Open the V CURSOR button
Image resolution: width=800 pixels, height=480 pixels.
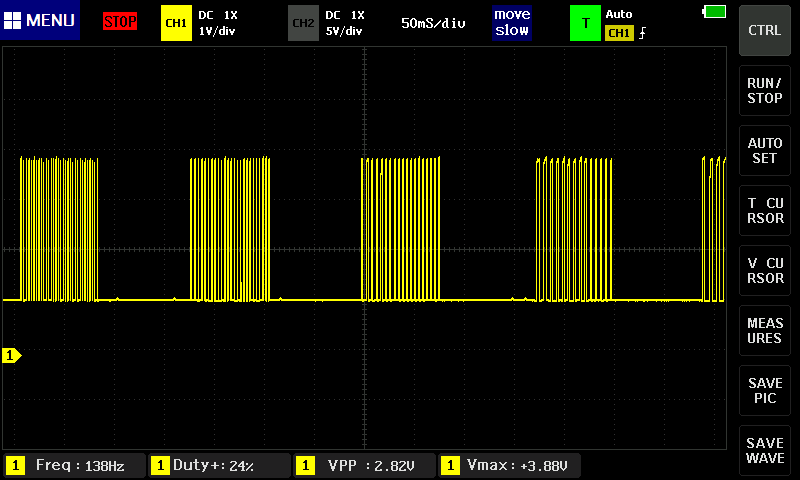click(x=765, y=271)
